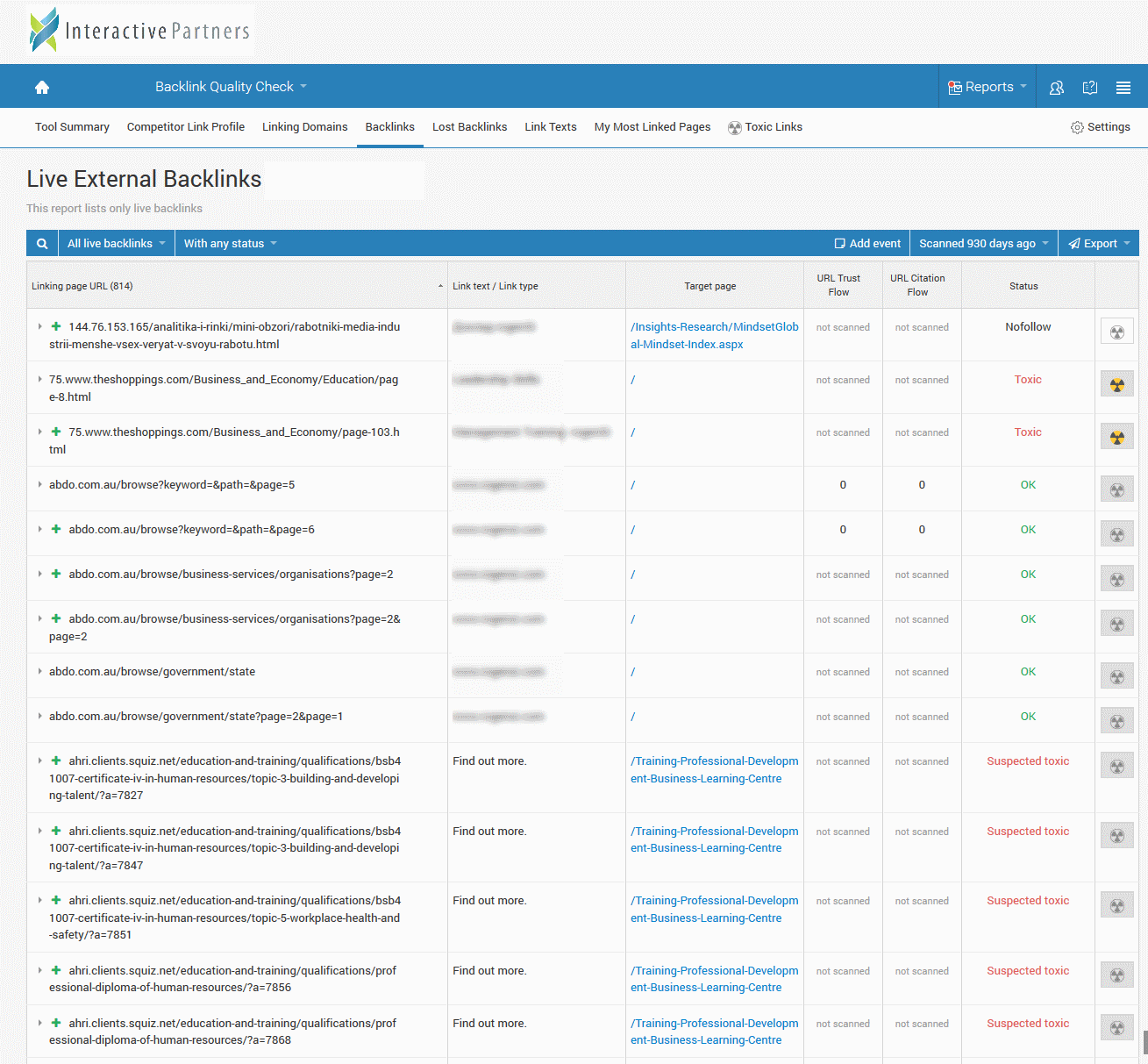Viewport: 1148px width, 1064px height.
Task: Expand the abdo.com.au browse page=5 row
Action: click(x=39, y=484)
